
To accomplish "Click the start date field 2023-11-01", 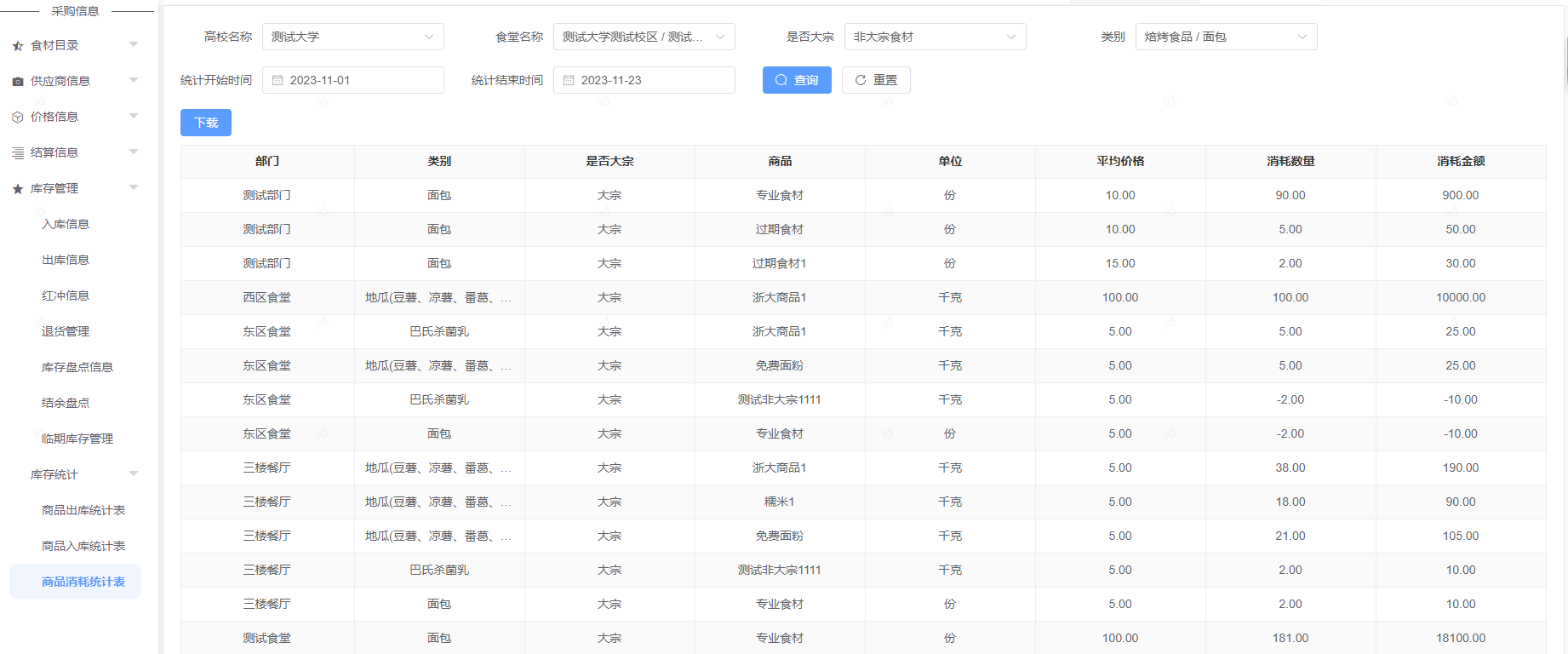I will [x=353, y=80].
